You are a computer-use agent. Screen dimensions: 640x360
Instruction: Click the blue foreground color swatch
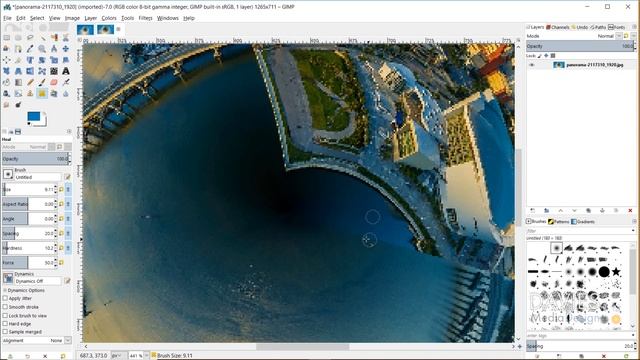click(x=33, y=117)
